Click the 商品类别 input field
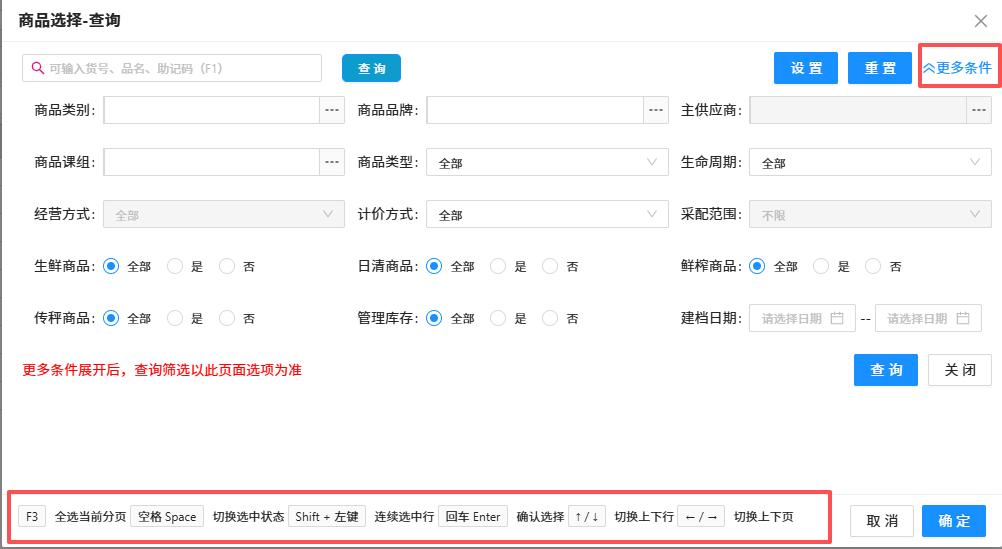 [x=212, y=110]
